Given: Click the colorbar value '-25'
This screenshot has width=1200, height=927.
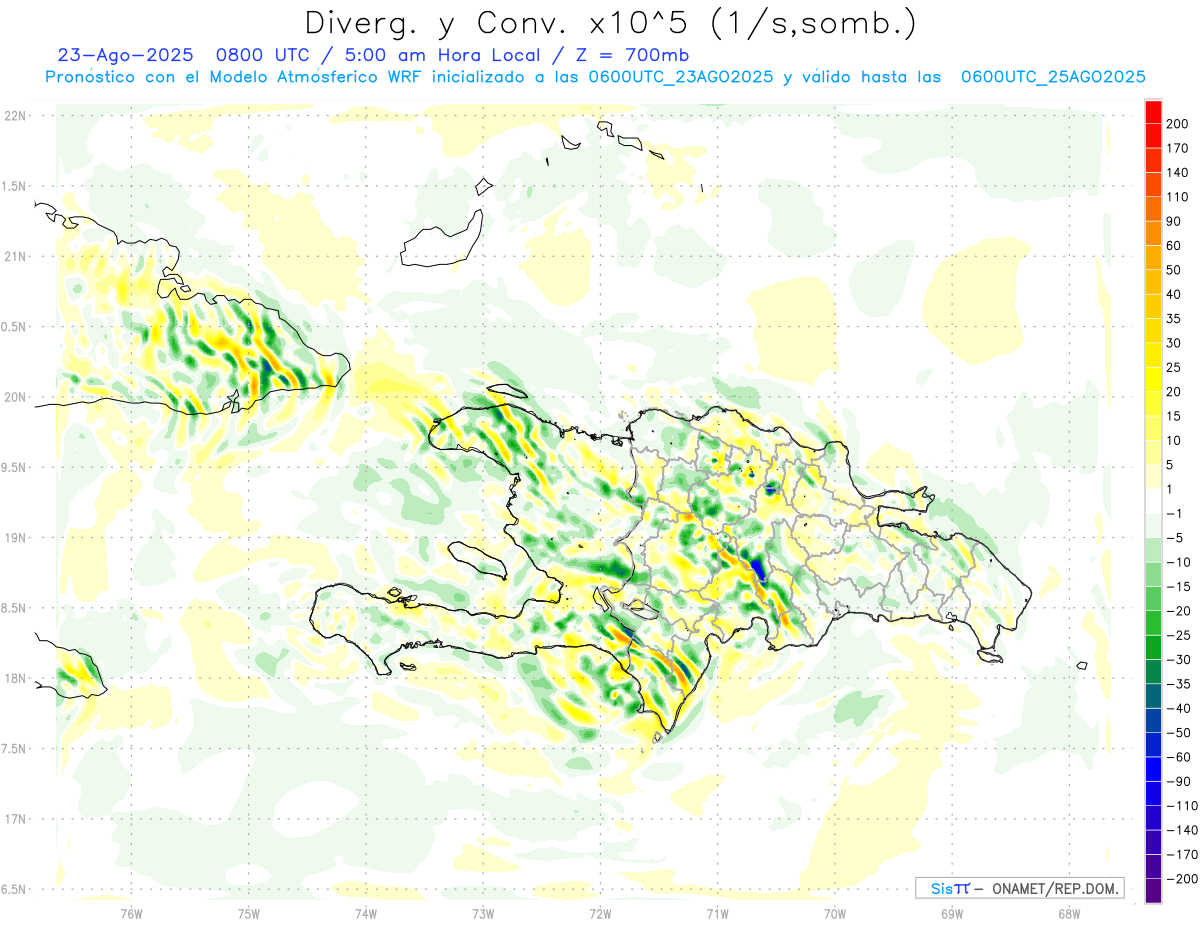Looking at the screenshot, I should [x=1178, y=635].
